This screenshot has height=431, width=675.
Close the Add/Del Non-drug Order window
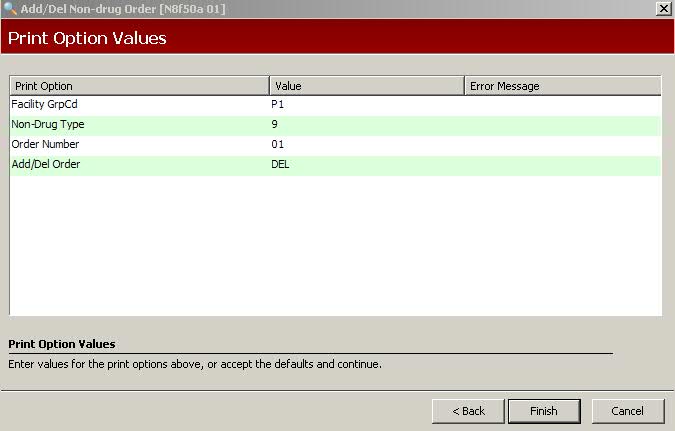click(x=664, y=9)
